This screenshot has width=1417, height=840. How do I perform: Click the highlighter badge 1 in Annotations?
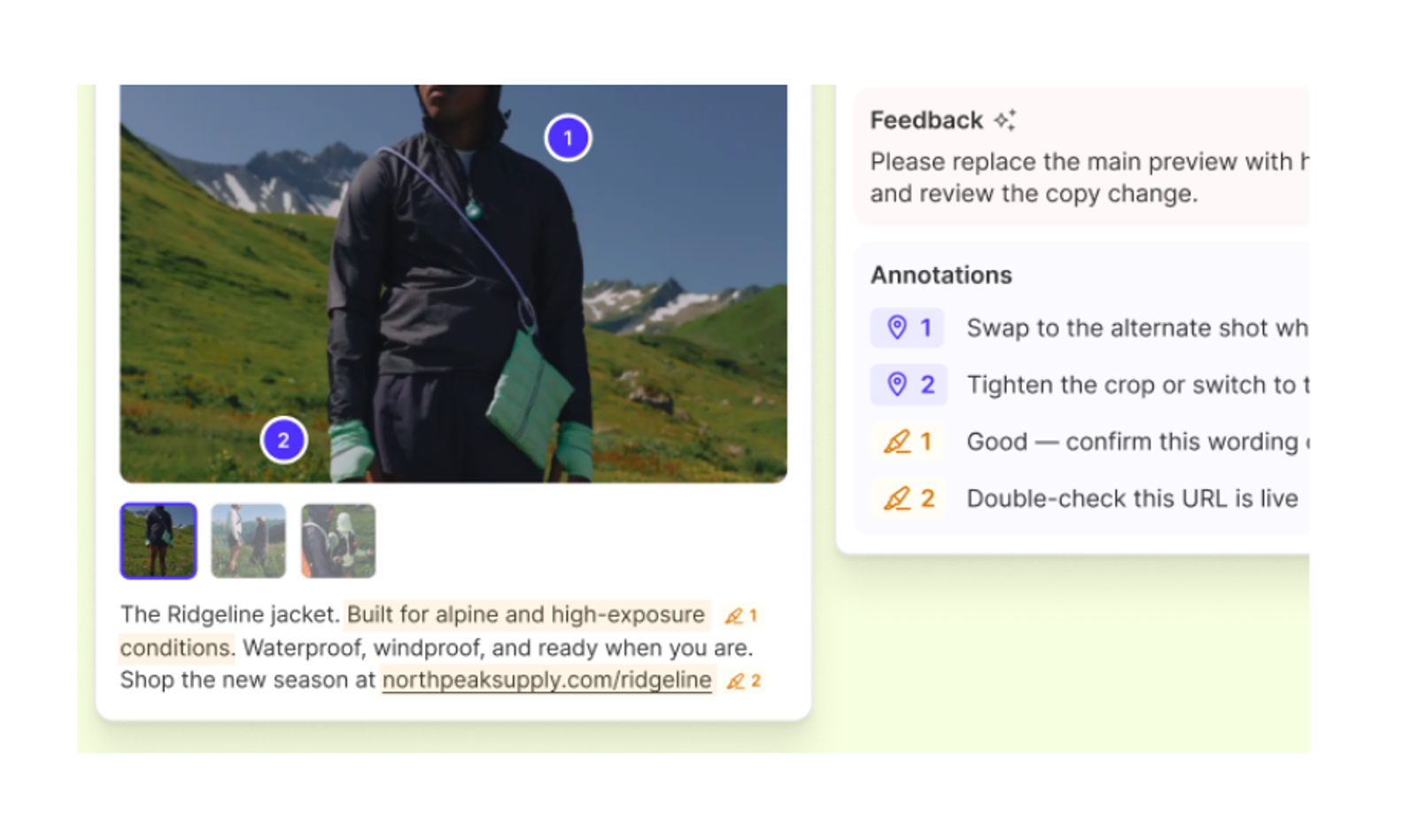(908, 441)
